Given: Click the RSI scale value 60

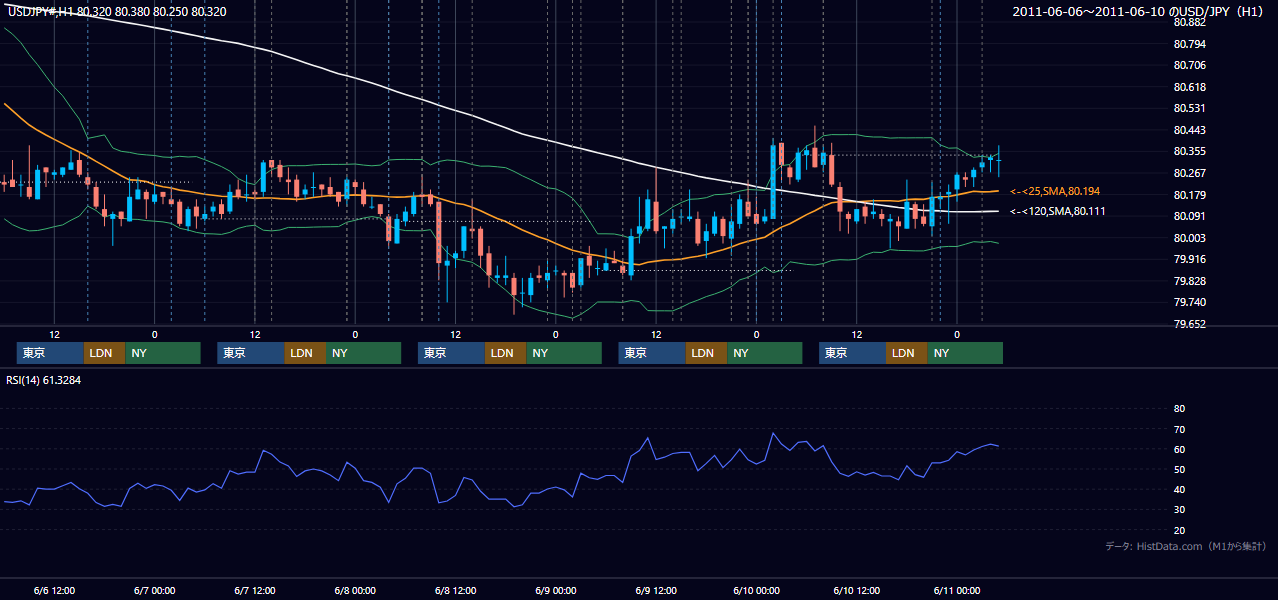Looking at the screenshot, I should [1179, 449].
